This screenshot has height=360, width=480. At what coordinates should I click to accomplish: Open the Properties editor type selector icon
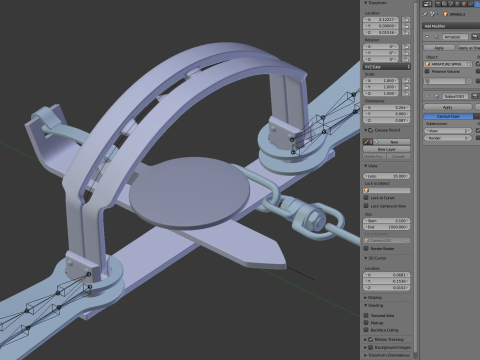[x=427, y=4]
